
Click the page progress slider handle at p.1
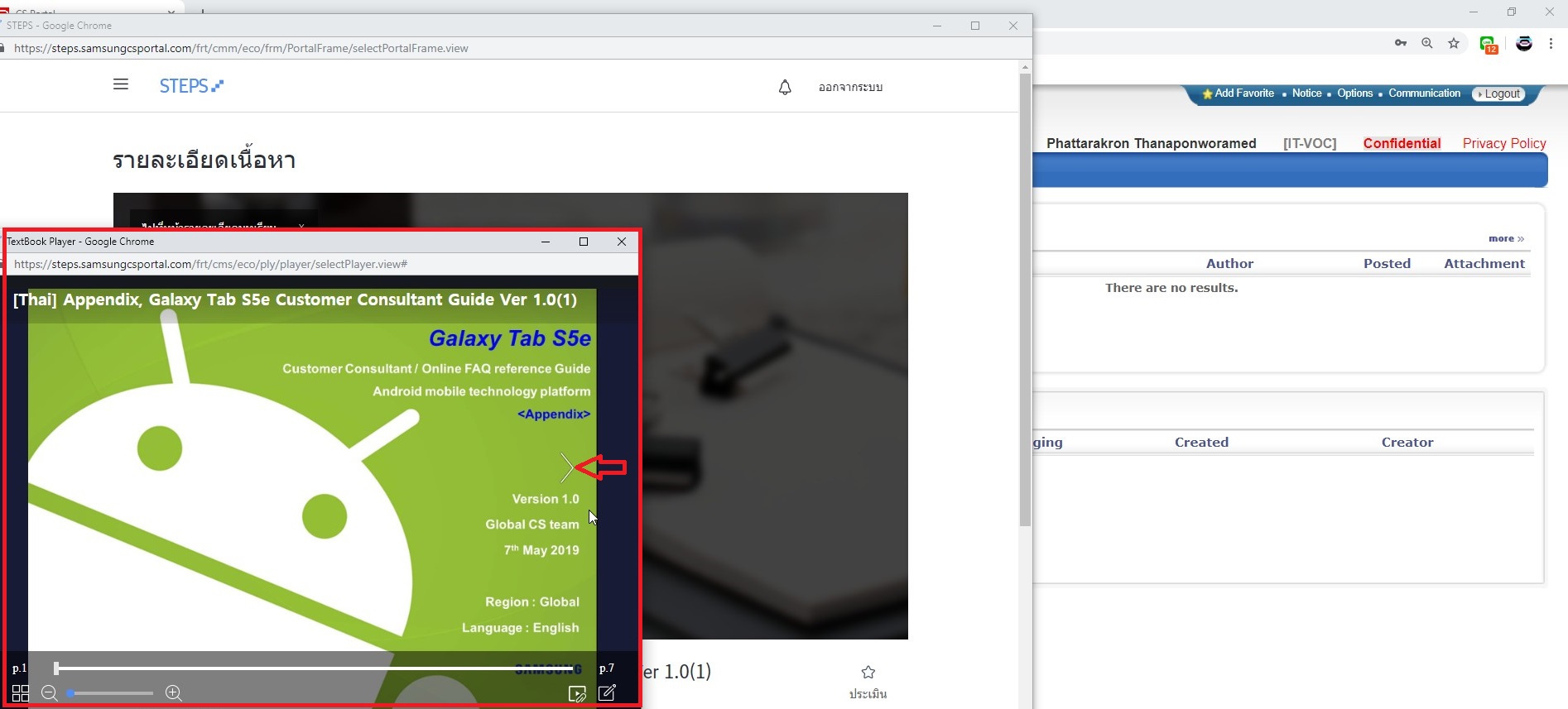pos(56,668)
